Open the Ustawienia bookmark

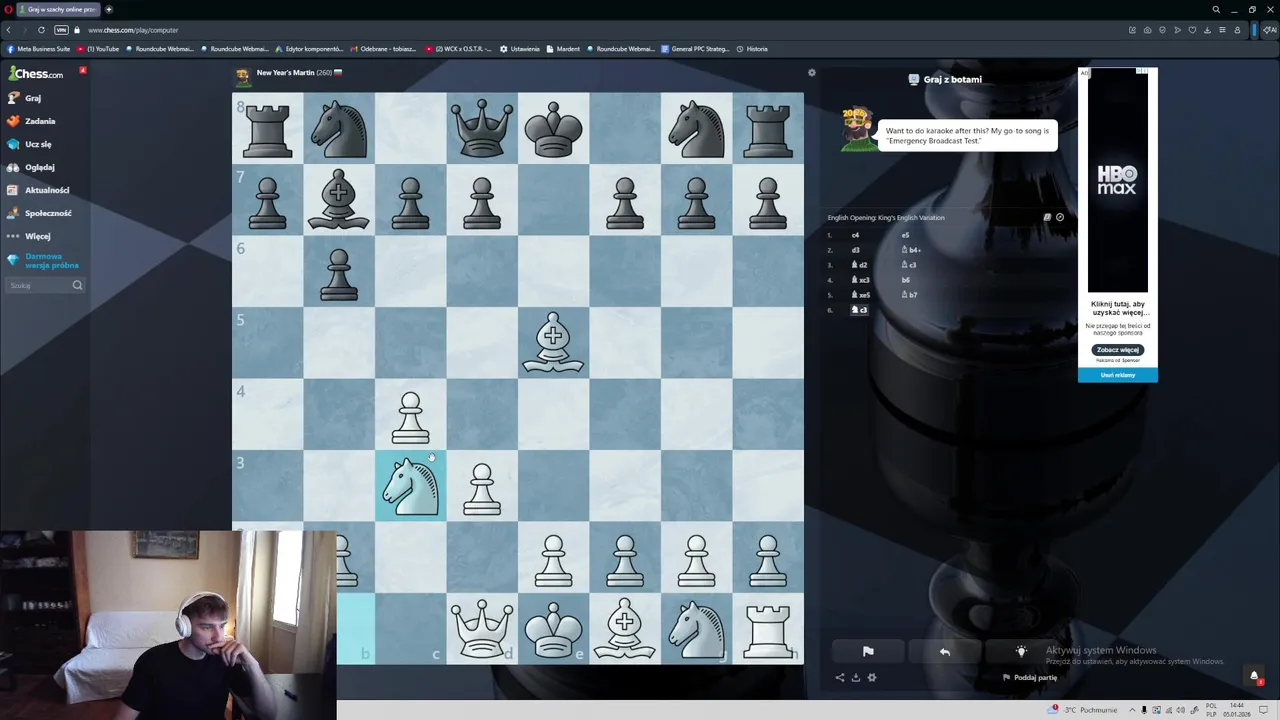click(x=520, y=49)
